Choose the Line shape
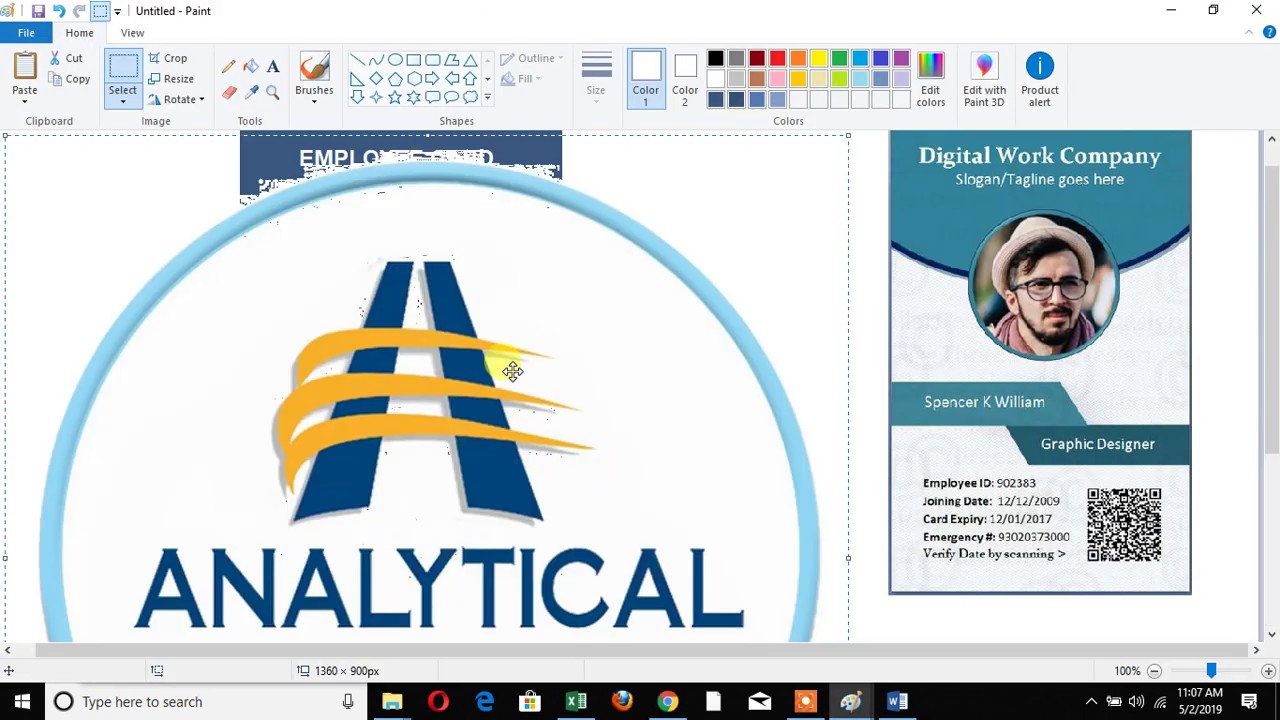 (357, 60)
